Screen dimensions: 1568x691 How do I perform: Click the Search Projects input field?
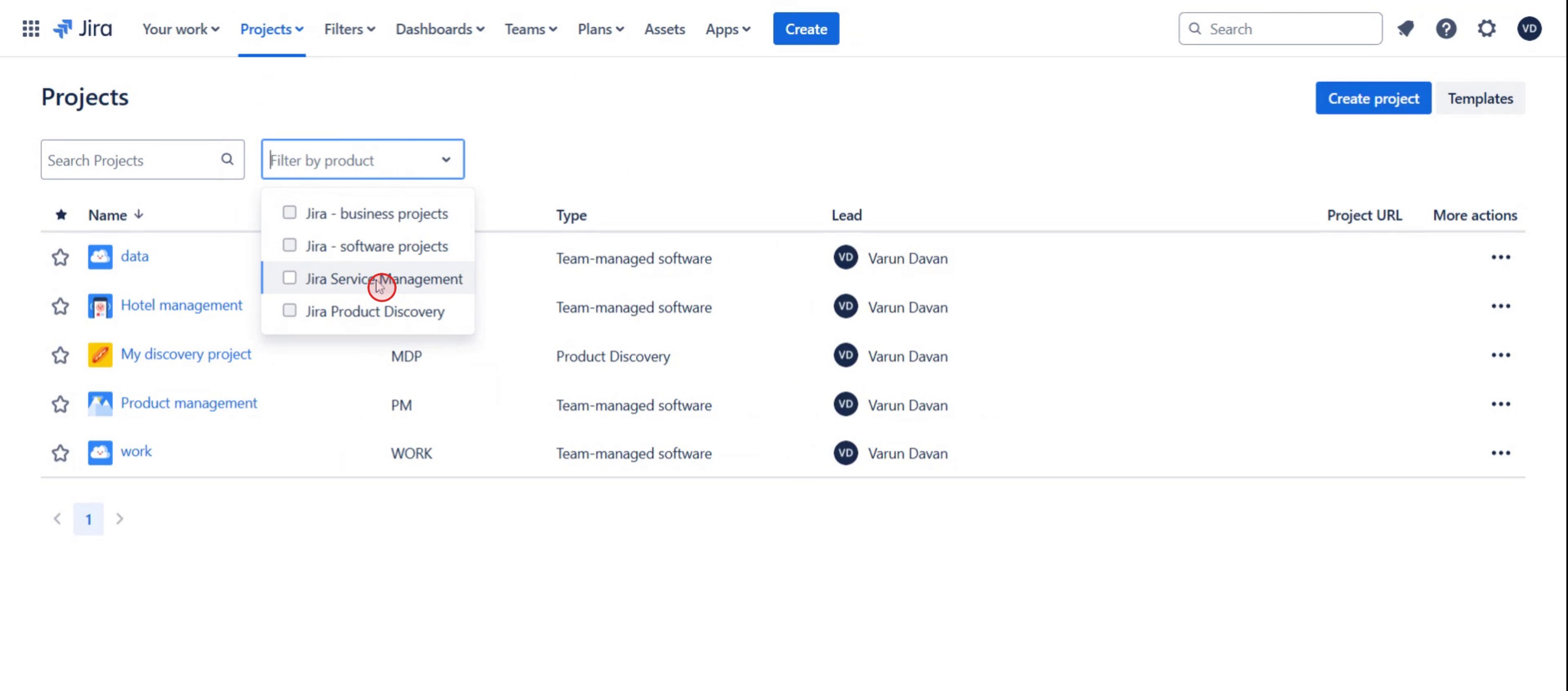point(131,160)
